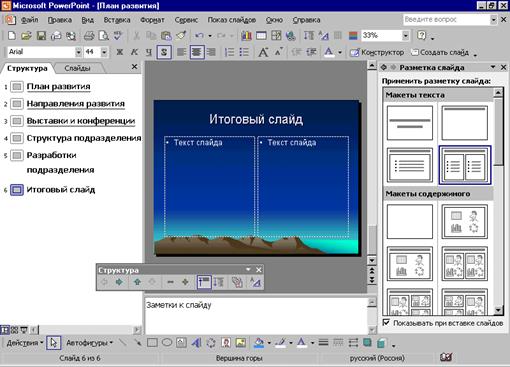Viewport: 510px width, 367px height.
Task: Expand the Автофигуры dropdown menu
Action: point(89,342)
